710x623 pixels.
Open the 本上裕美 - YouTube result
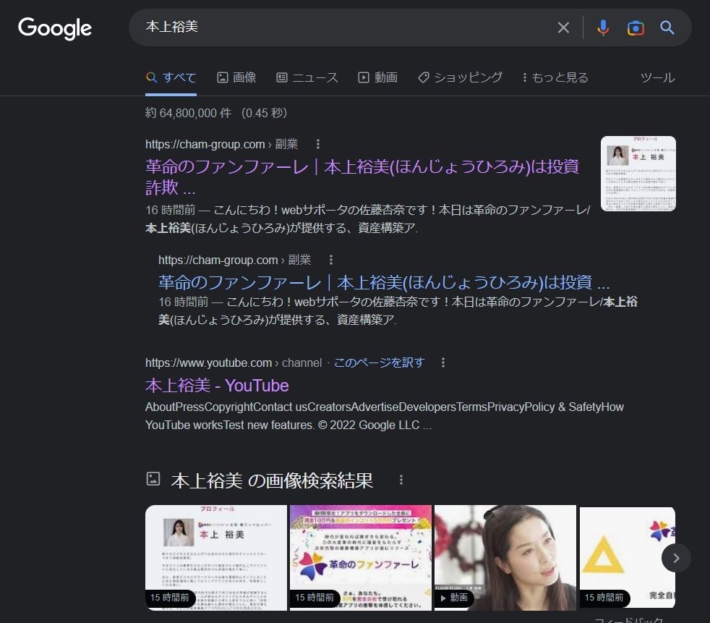point(217,386)
